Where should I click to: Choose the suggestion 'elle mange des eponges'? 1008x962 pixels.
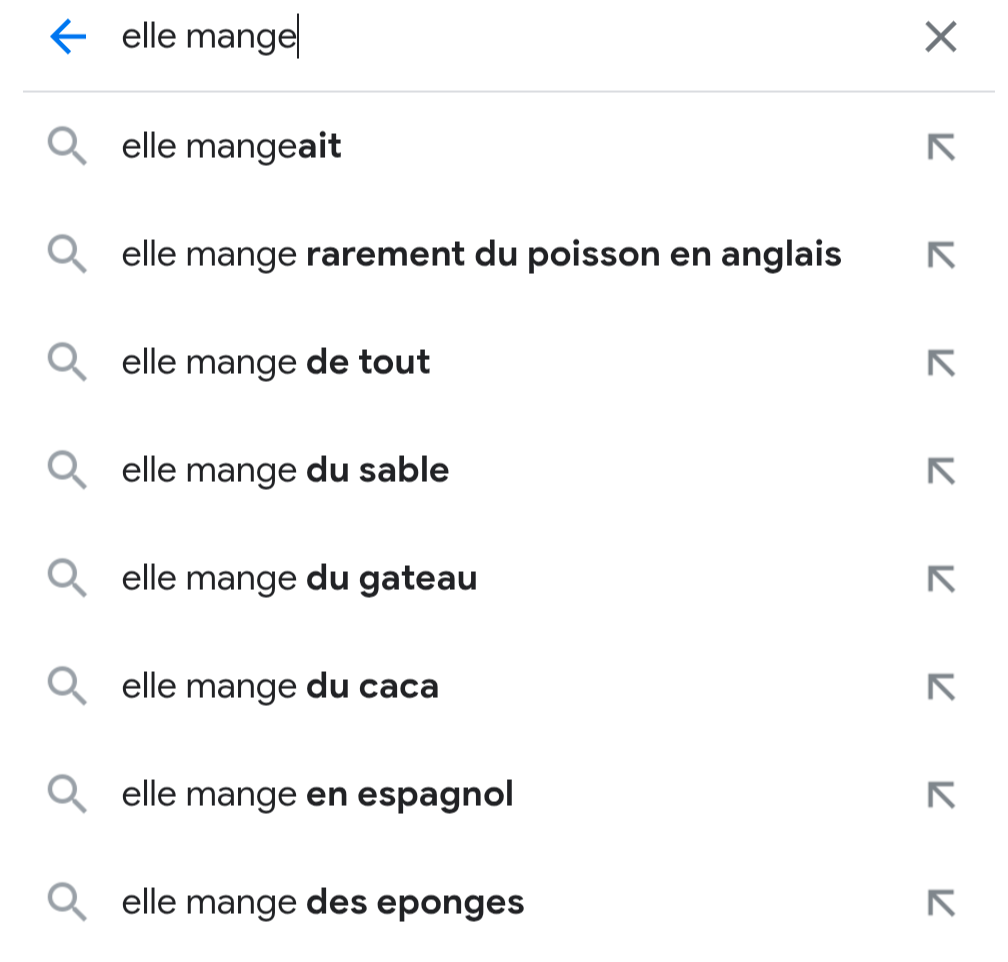[x=322, y=903]
